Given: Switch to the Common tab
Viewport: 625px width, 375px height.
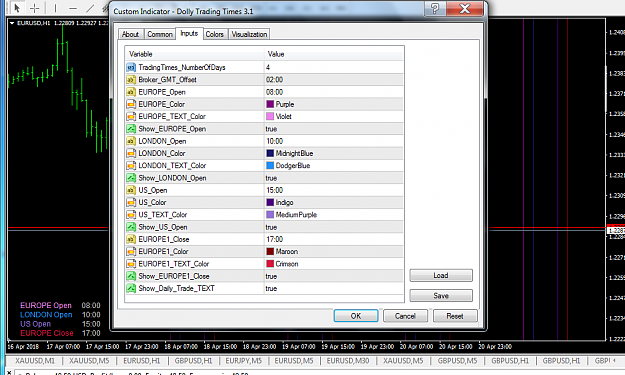Looking at the screenshot, I should (159, 34).
